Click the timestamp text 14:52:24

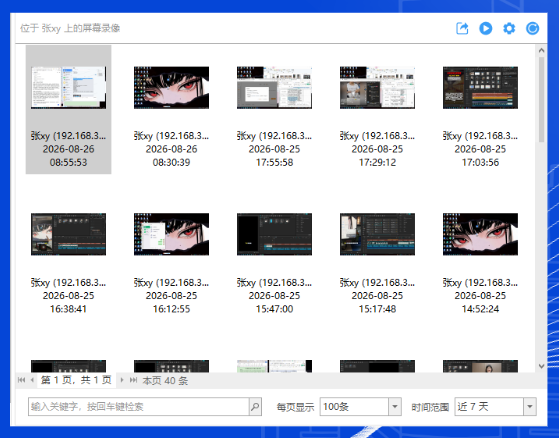tap(481, 309)
